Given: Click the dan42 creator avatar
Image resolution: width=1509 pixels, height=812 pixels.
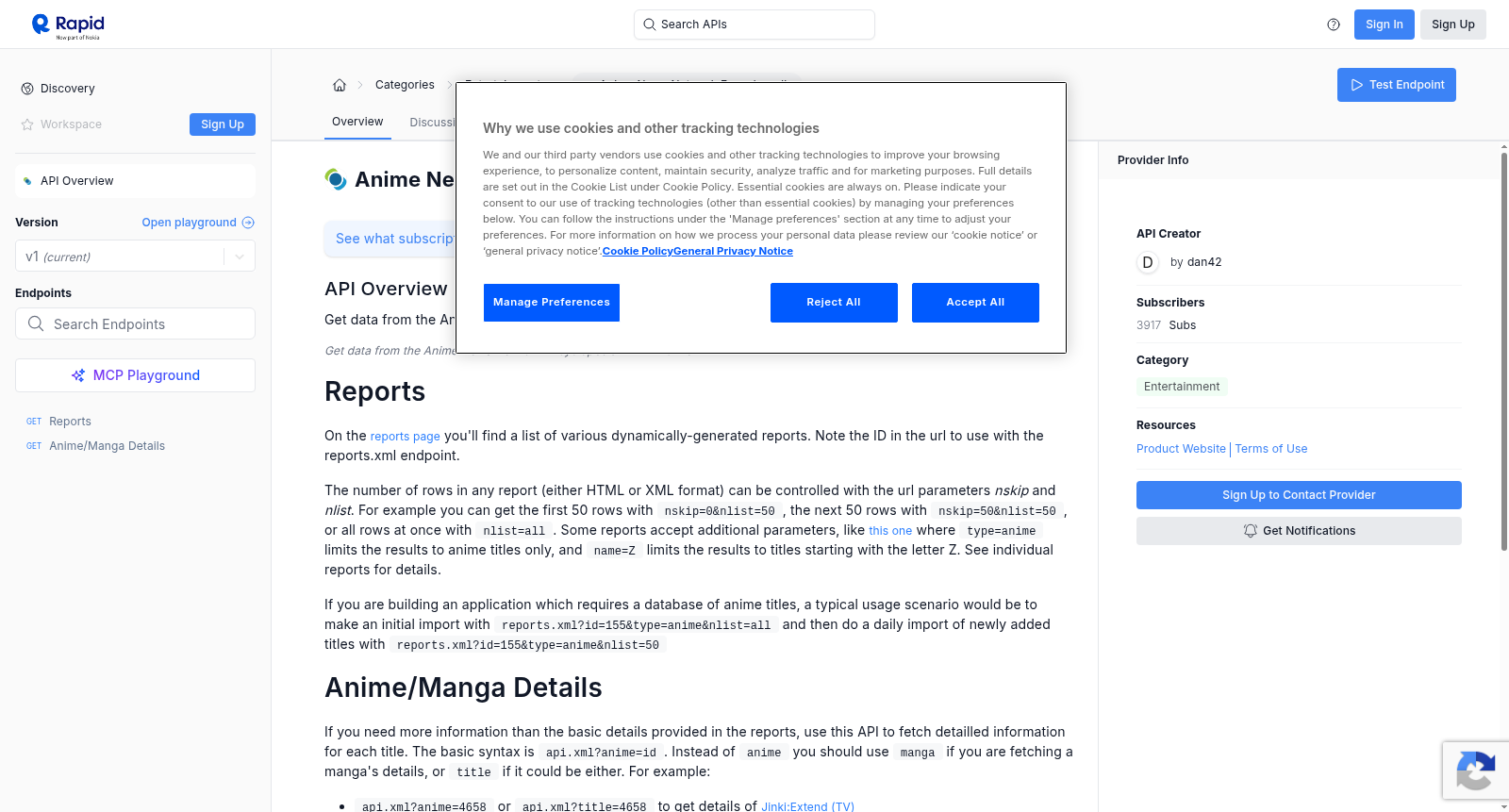Looking at the screenshot, I should (1148, 262).
